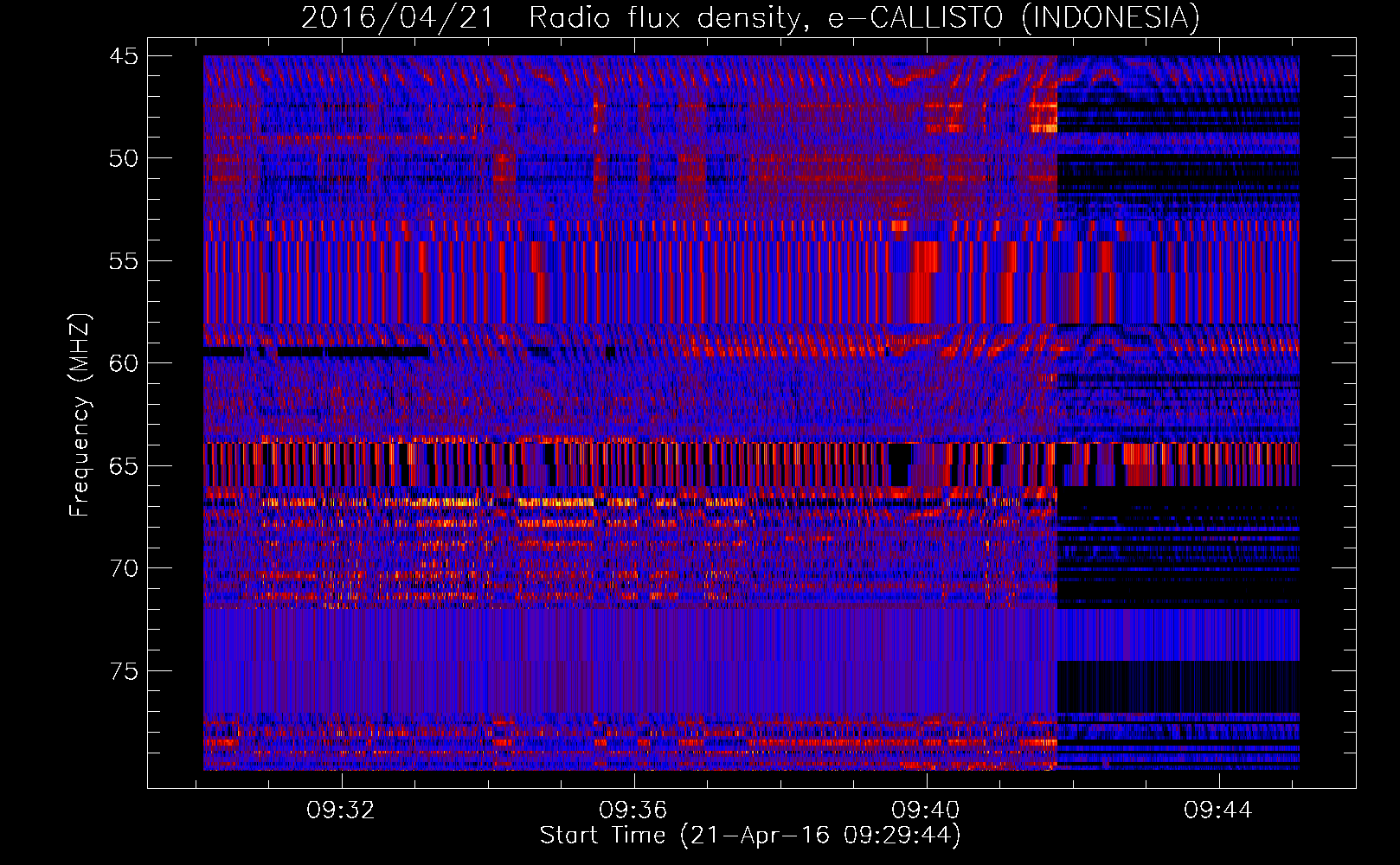Click the date 2016/04/21 in the title

397,18
